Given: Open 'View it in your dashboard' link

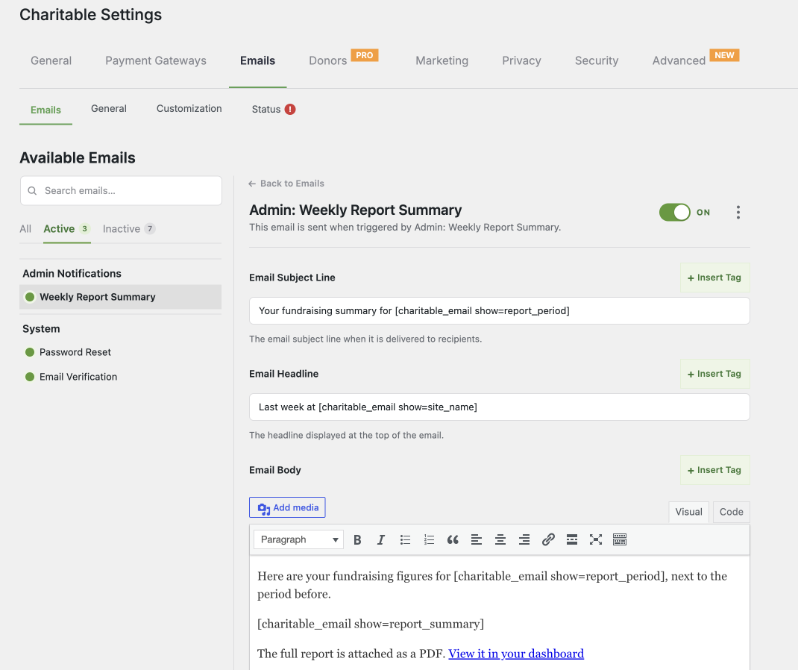Looking at the screenshot, I should (x=516, y=654).
